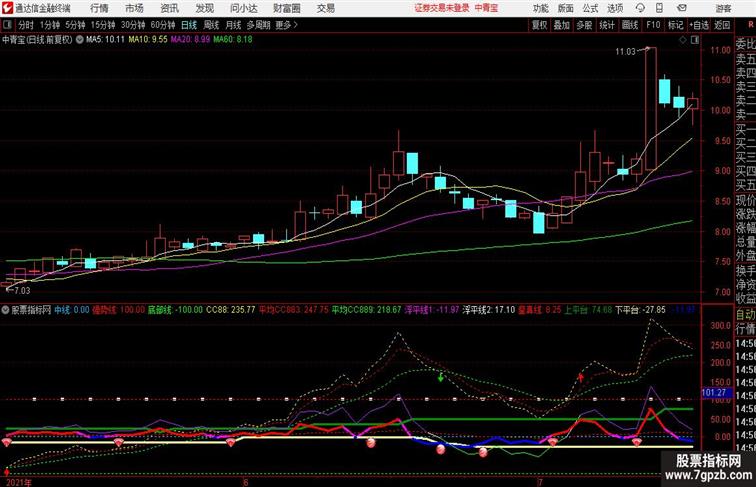Switch to 1分钟 period

[x=50, y=25]
